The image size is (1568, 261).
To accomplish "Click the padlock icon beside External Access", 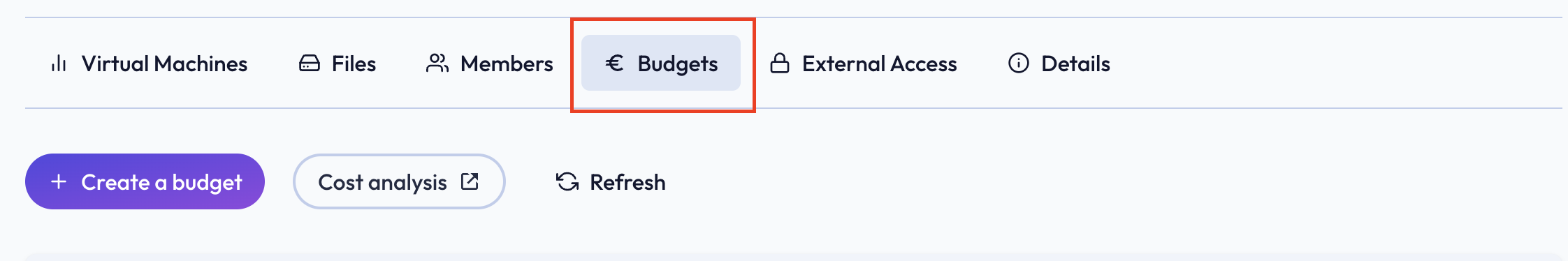I will coord(780,64).
